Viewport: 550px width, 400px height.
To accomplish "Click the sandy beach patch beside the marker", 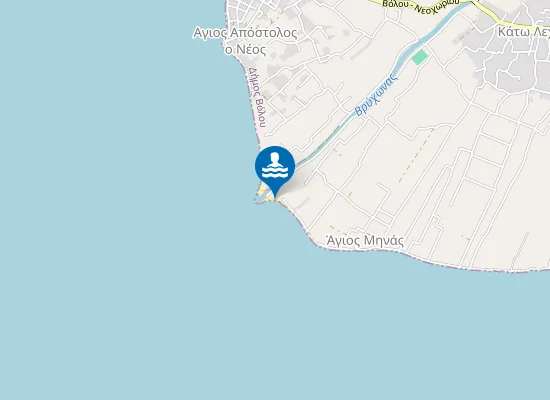I will coord(262,190).
